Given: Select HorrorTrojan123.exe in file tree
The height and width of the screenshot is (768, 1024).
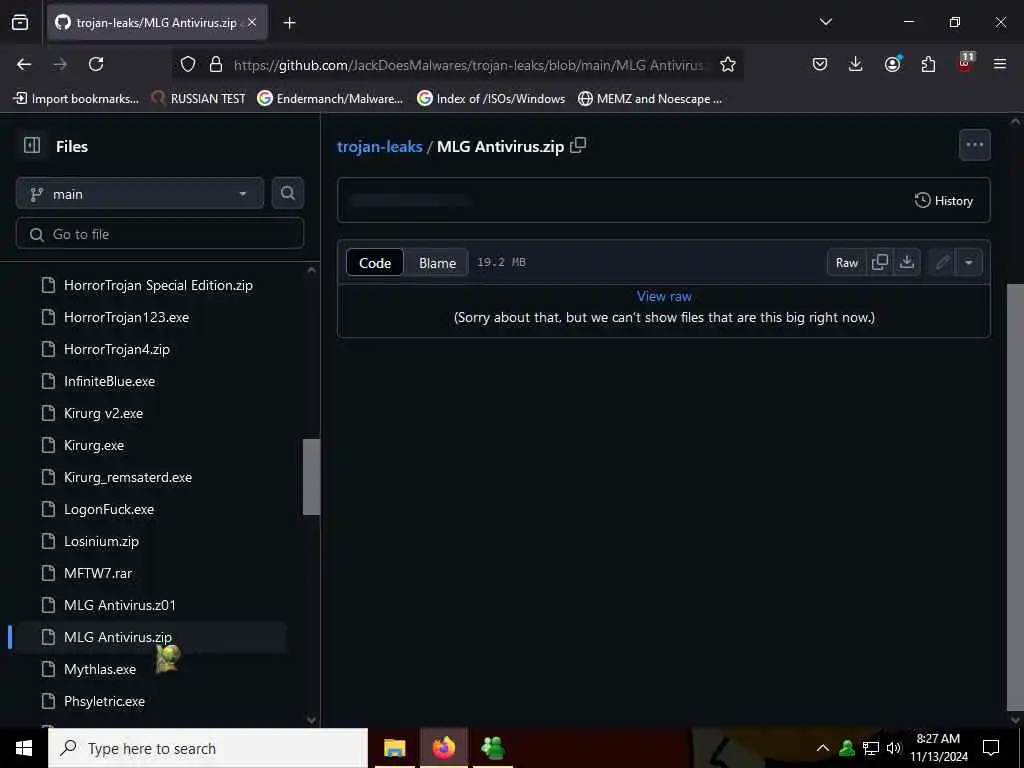Looking at the screenshot, I should point(126,317).
